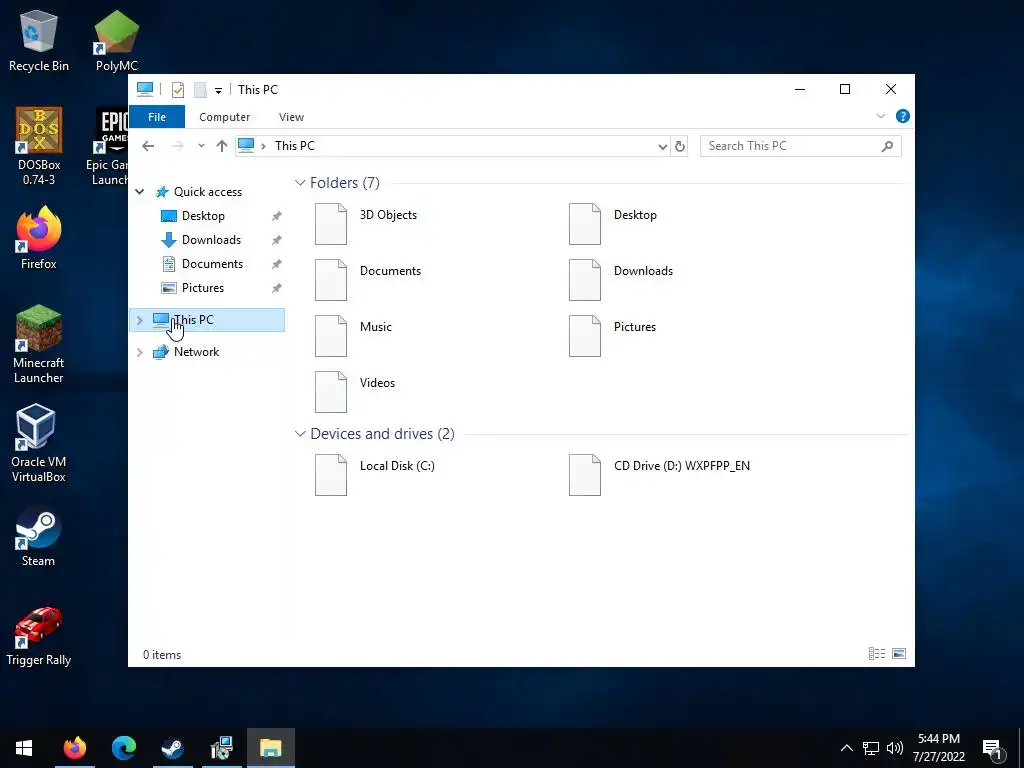
Task: Open the Documents folder in Folders group
Action: coord(368,280)
